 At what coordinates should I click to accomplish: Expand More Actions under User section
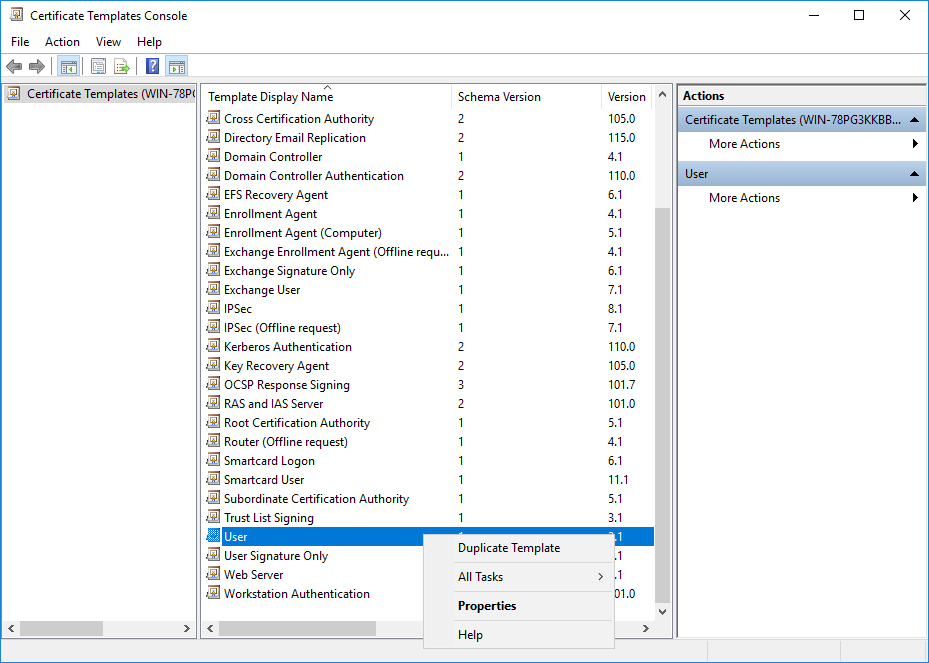coord(802,198)
